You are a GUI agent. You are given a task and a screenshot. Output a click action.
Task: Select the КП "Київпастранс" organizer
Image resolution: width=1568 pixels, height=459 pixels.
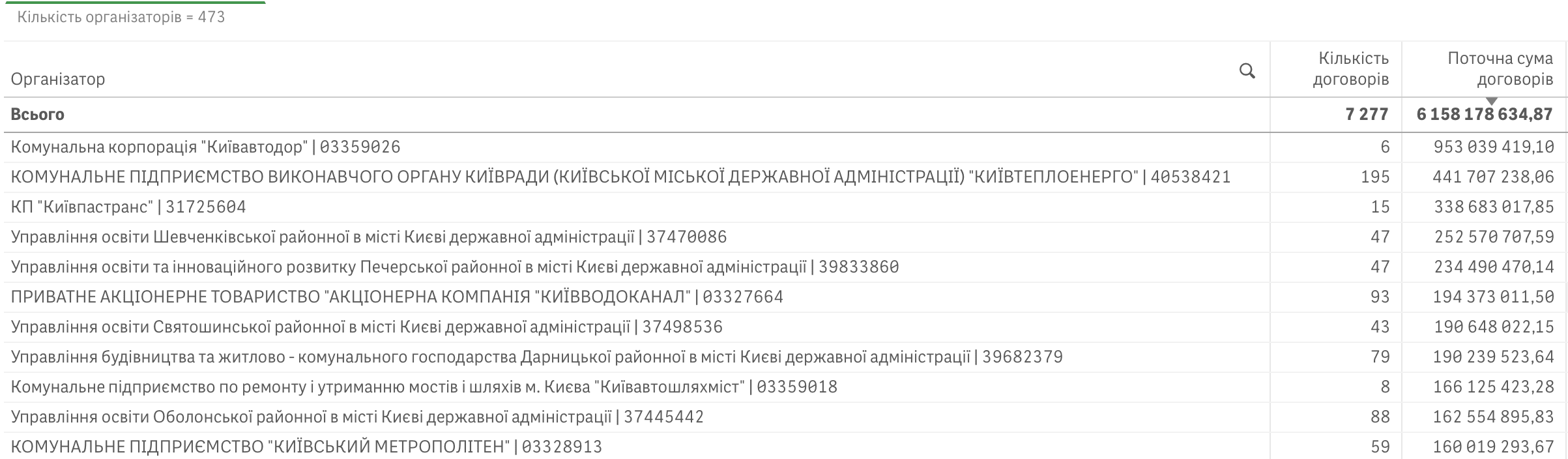pos(128,207)
